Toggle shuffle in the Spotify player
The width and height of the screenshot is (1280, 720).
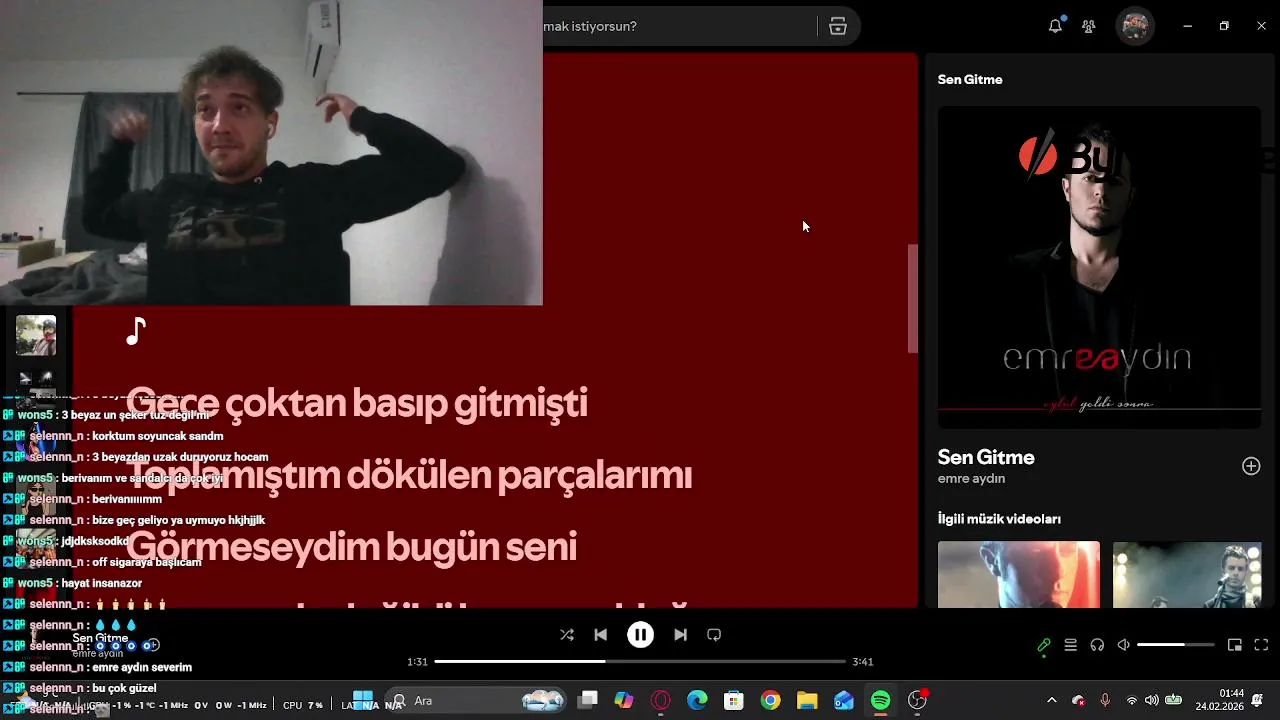pos(567,635)
